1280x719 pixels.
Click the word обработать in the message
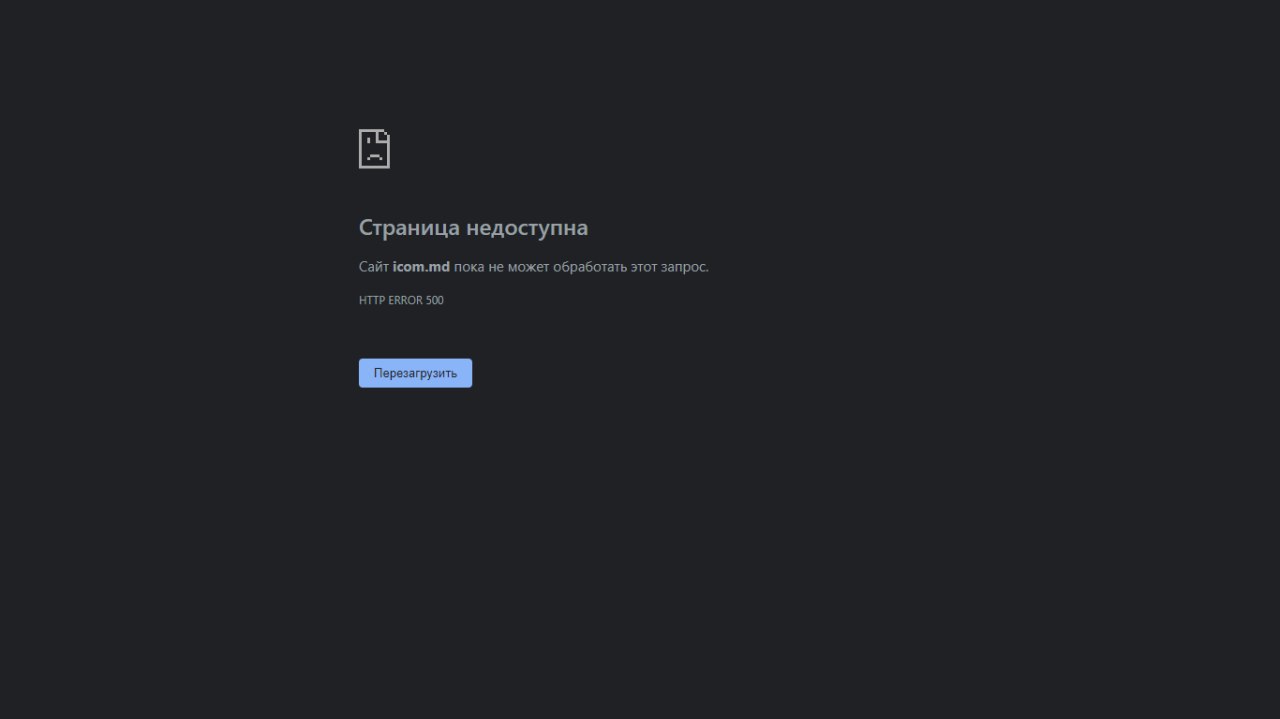point(590,267)
